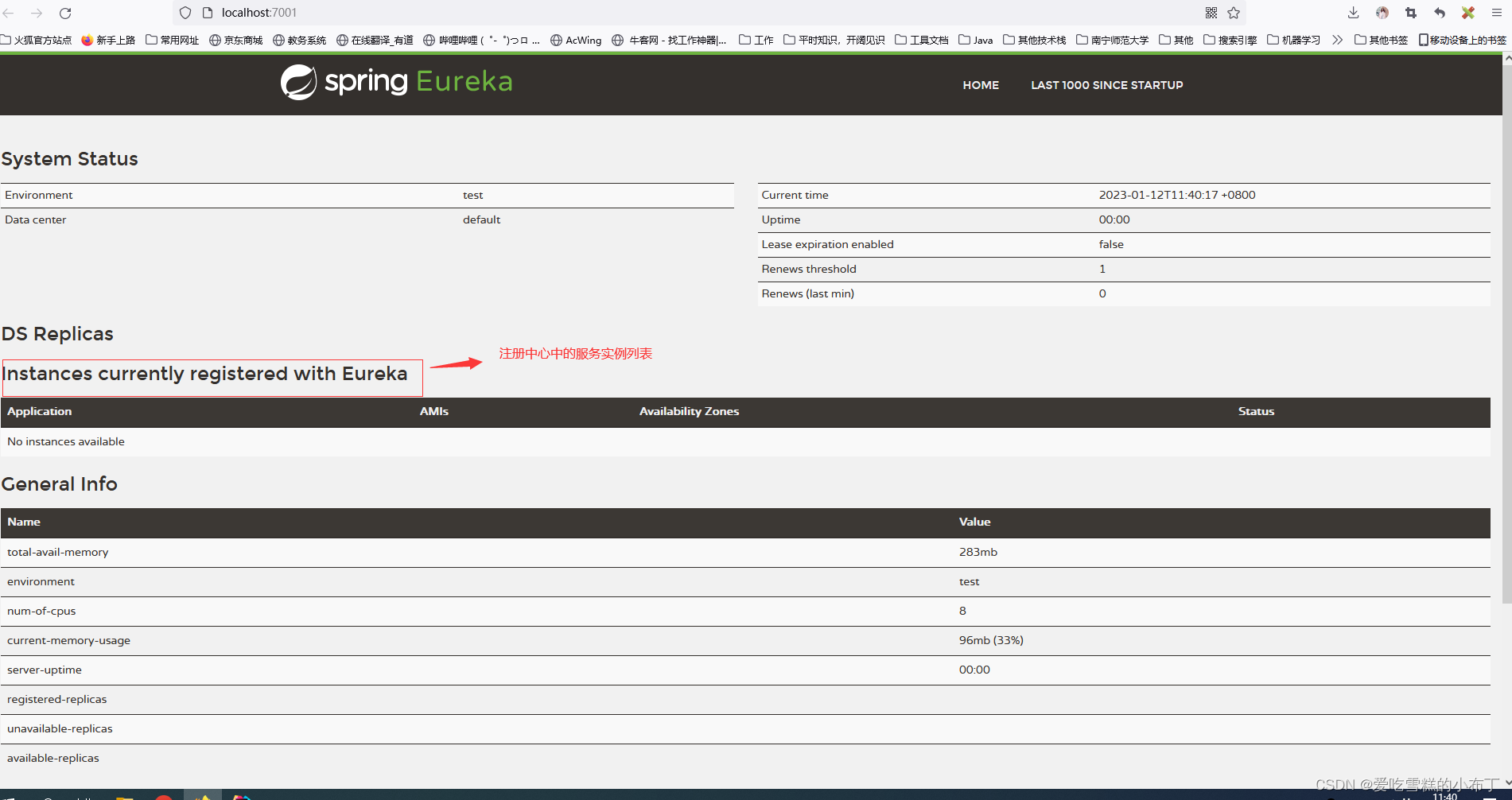Click the curved undo arrow toolbar icon
Image resolution: width=1512 pixels, height=800 pixels.
(x=1440, y=13)
